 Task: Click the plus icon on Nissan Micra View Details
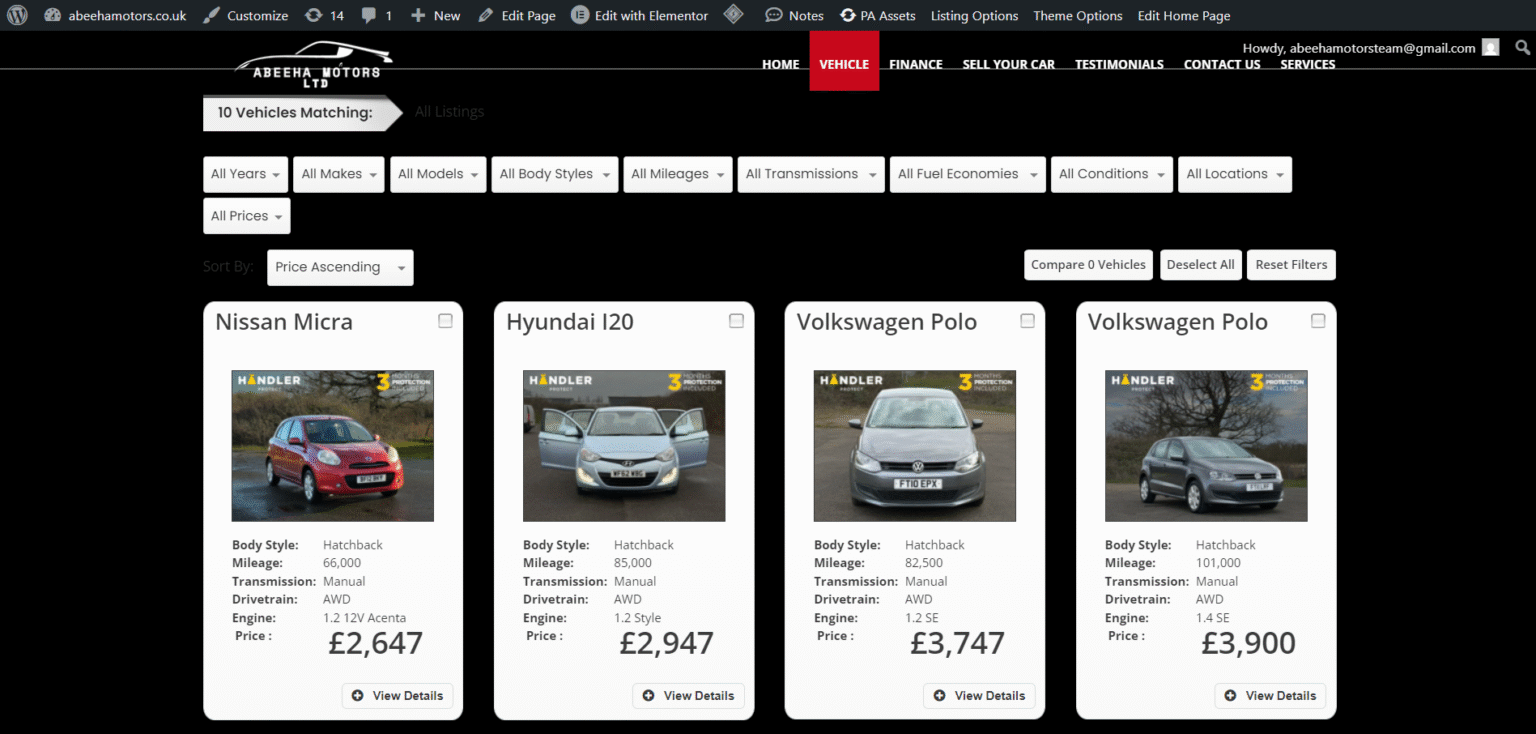(357, 696)
